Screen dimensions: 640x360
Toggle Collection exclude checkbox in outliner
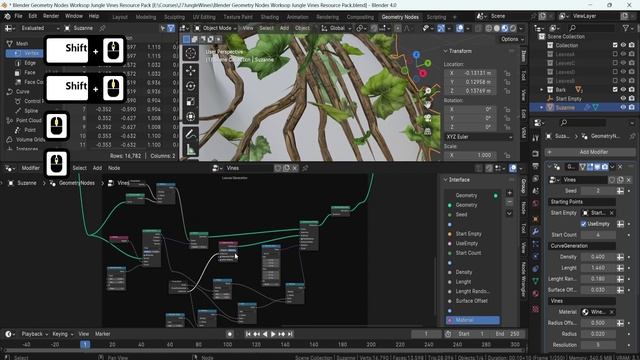coord(615,45)
